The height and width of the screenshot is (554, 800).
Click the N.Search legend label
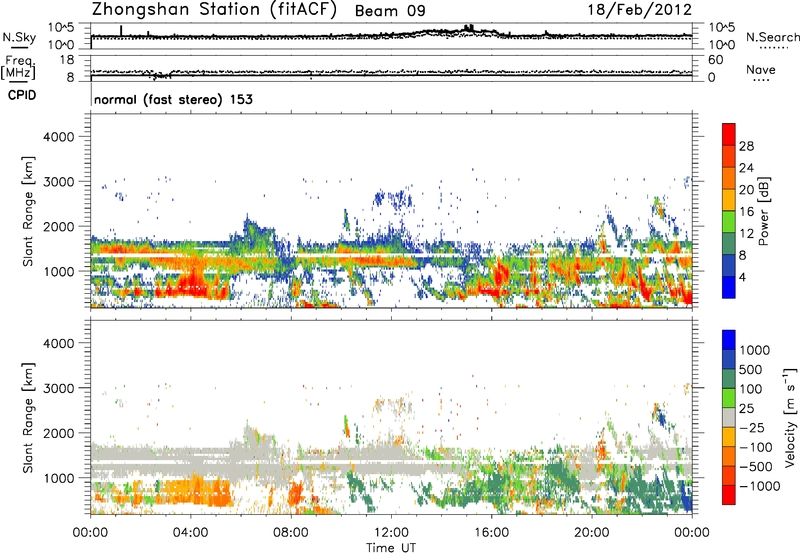[772, 37]
